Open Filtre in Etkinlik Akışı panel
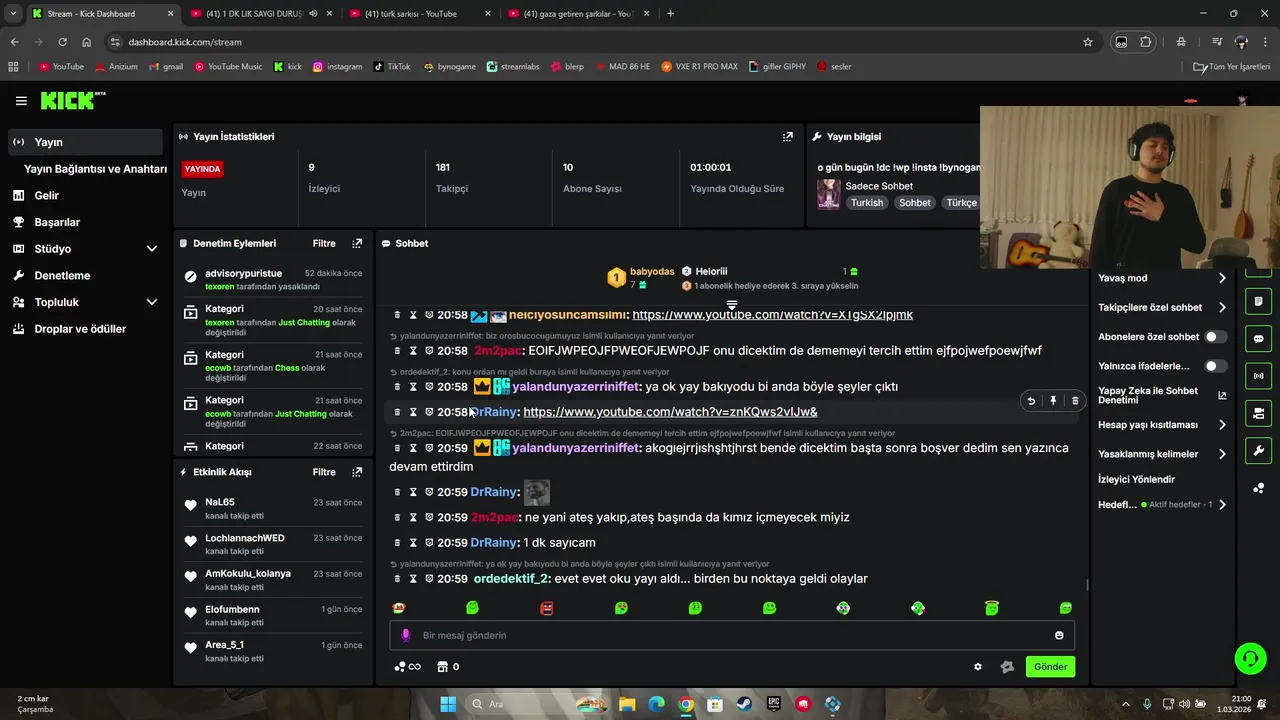 coord(324,472)
